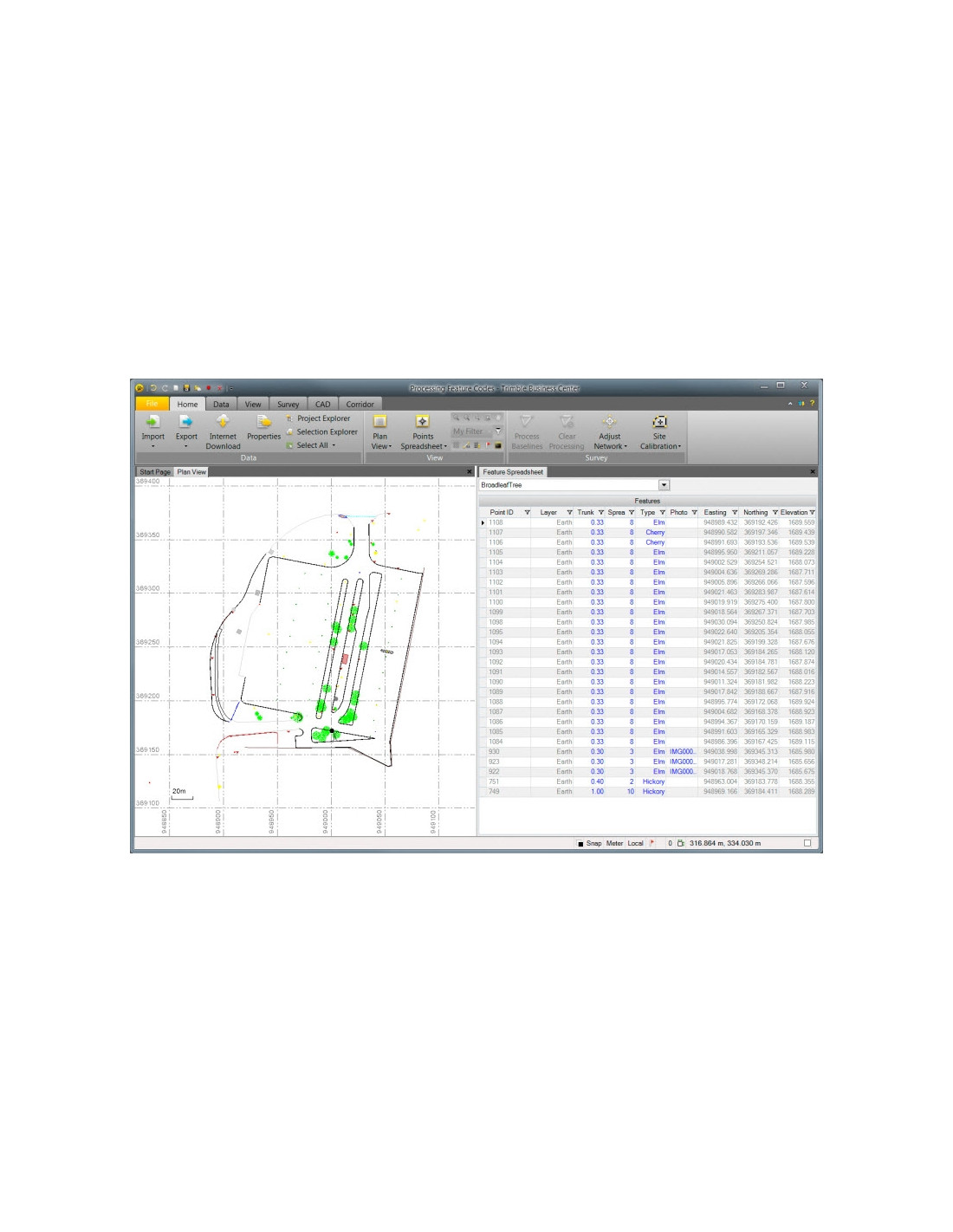Open photo link IMG000 for point 922

683,772
